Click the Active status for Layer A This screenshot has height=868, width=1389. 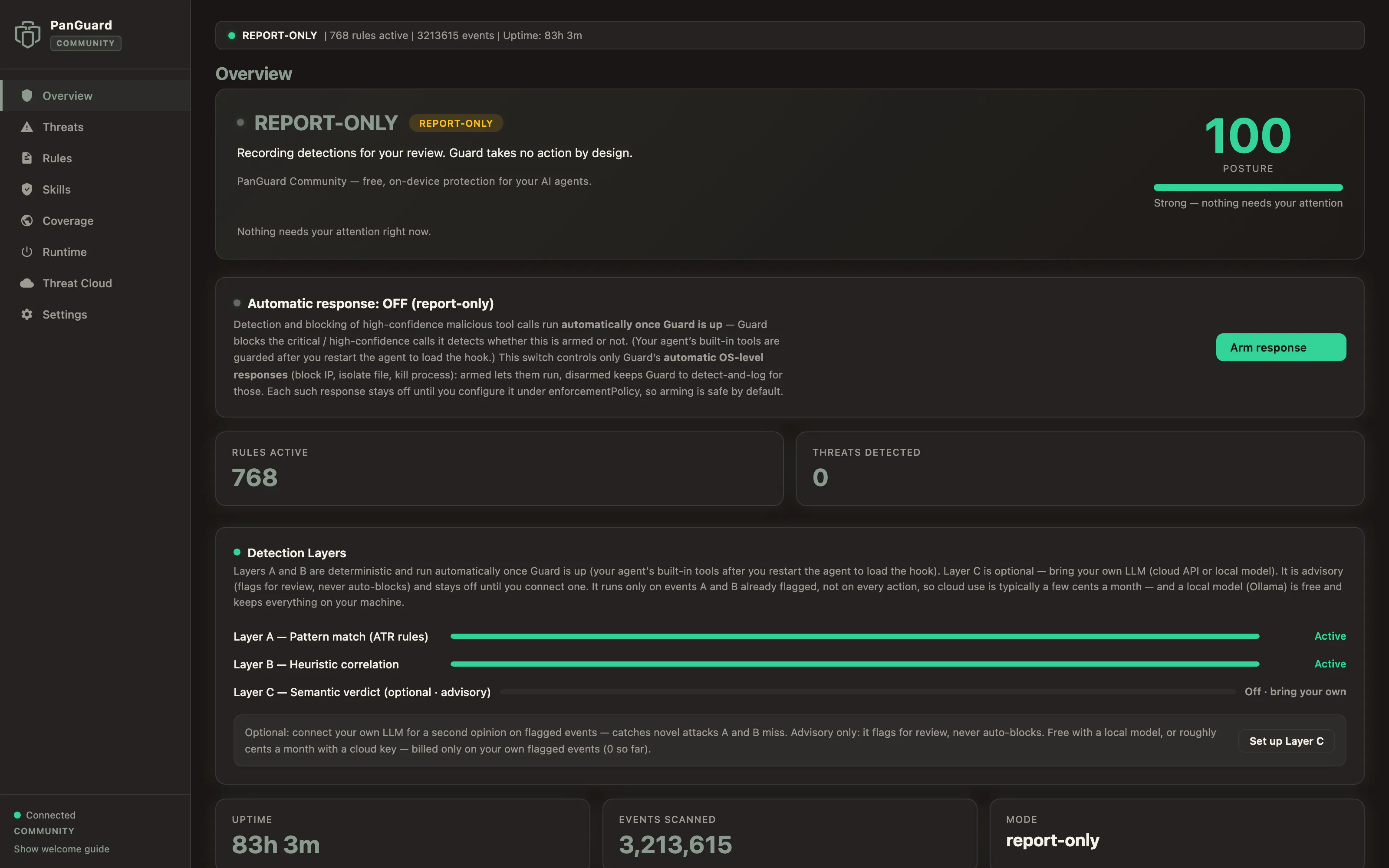pyautogui.click(x=1330, y=636)
